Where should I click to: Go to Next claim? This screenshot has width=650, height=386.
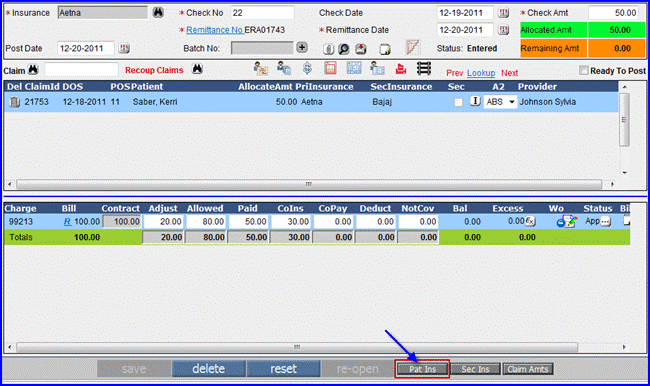[509, 73]
